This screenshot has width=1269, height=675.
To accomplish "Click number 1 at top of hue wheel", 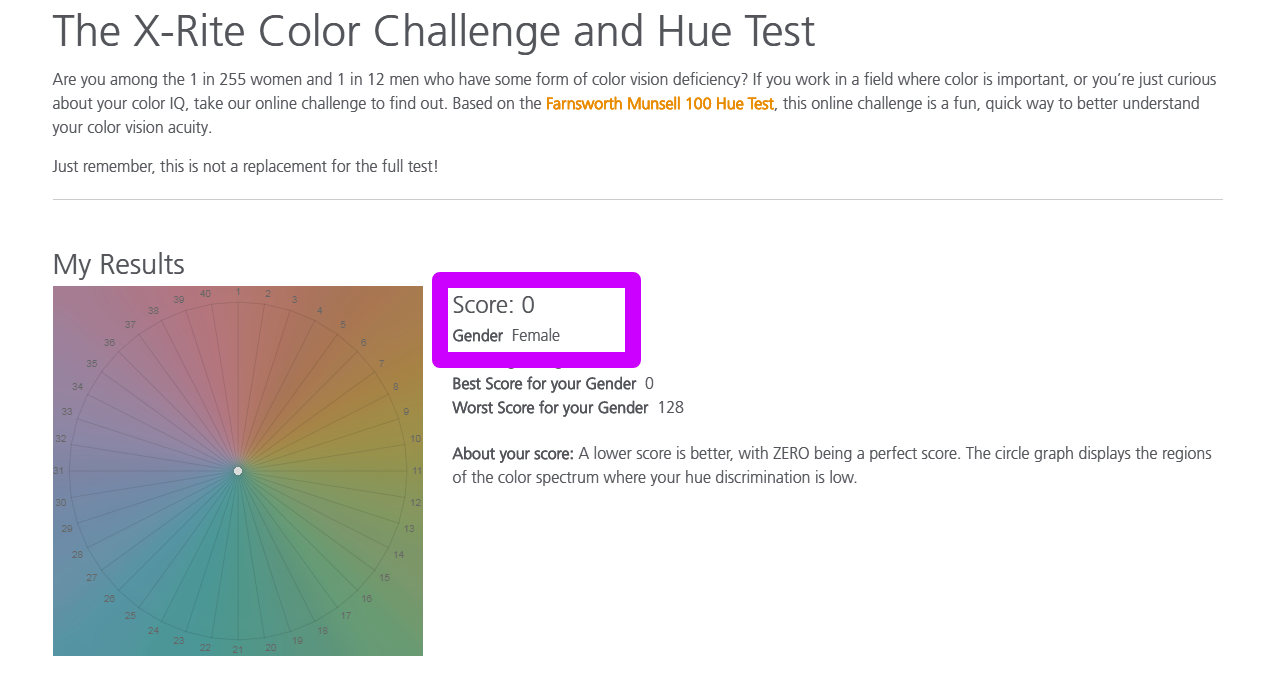I will (238, 292).
